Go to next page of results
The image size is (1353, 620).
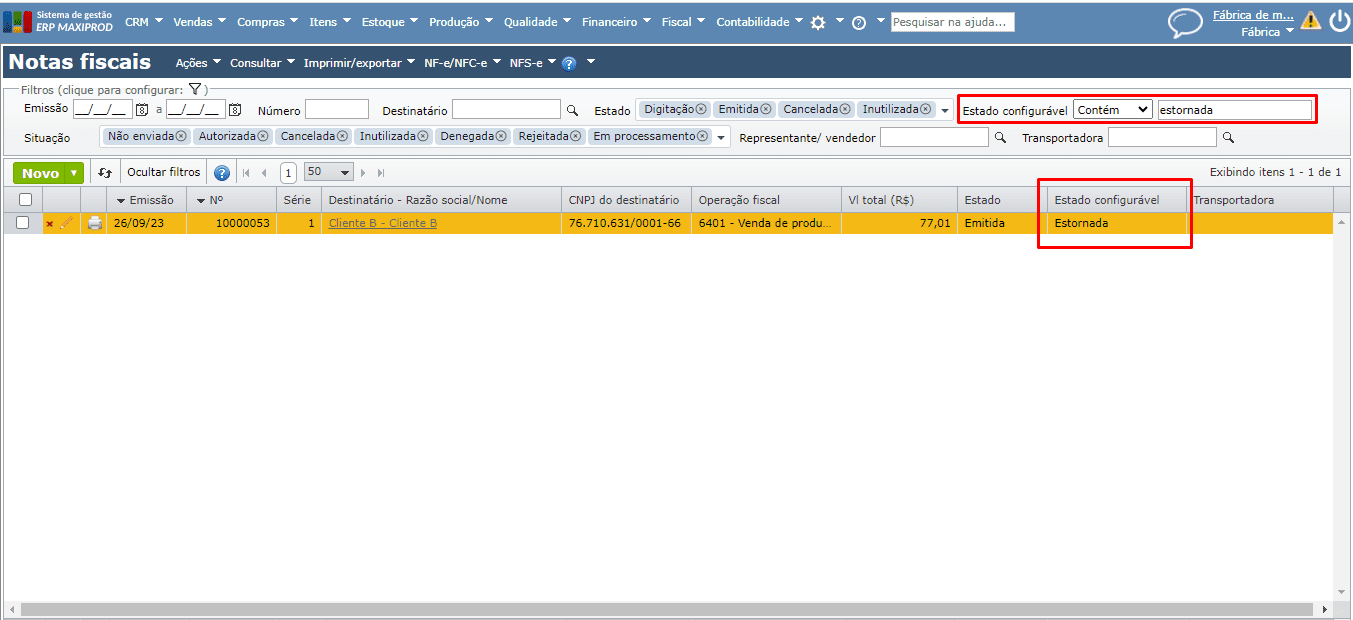click(363, 173)
